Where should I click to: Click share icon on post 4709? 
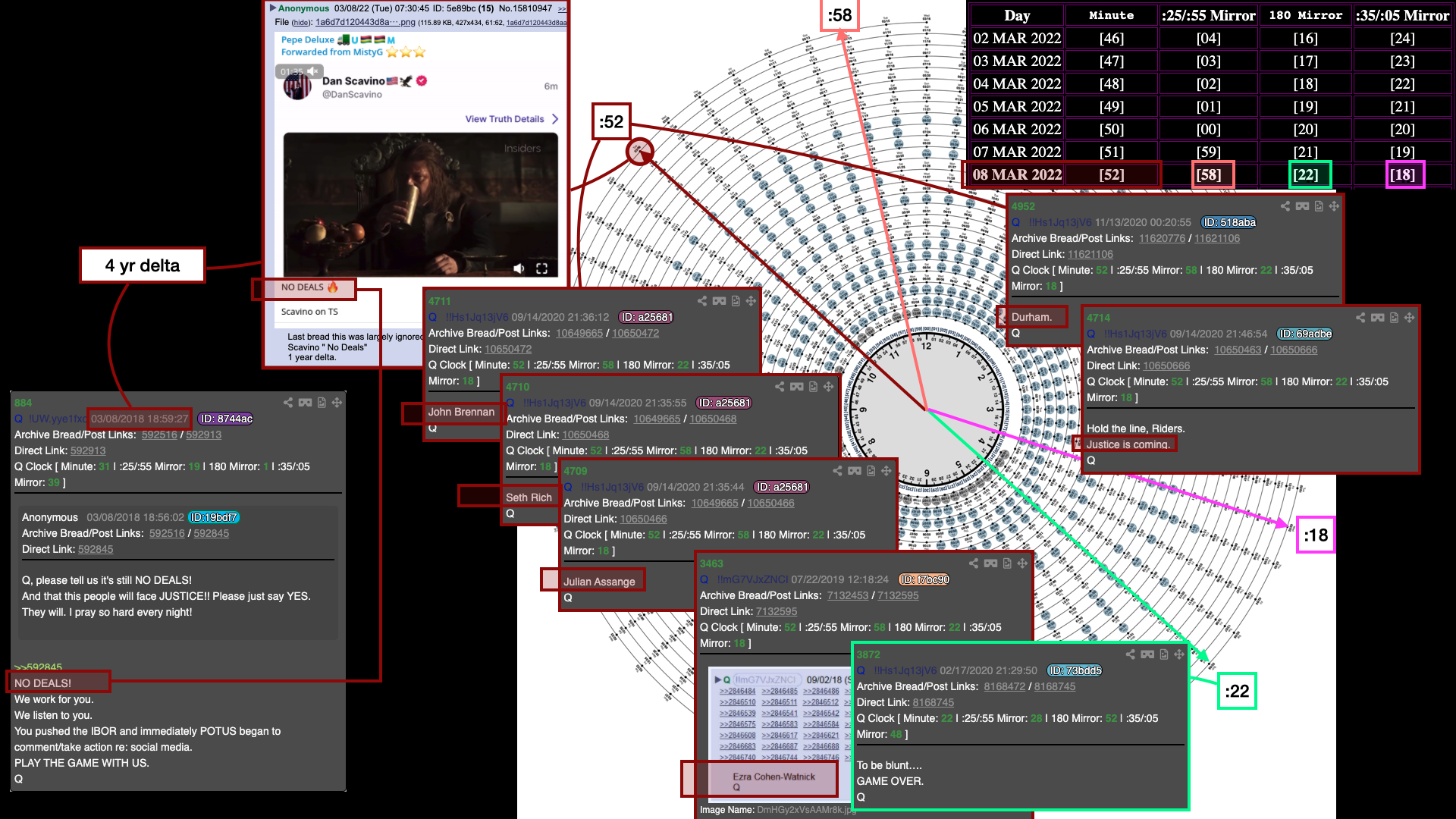click(837, 471)
